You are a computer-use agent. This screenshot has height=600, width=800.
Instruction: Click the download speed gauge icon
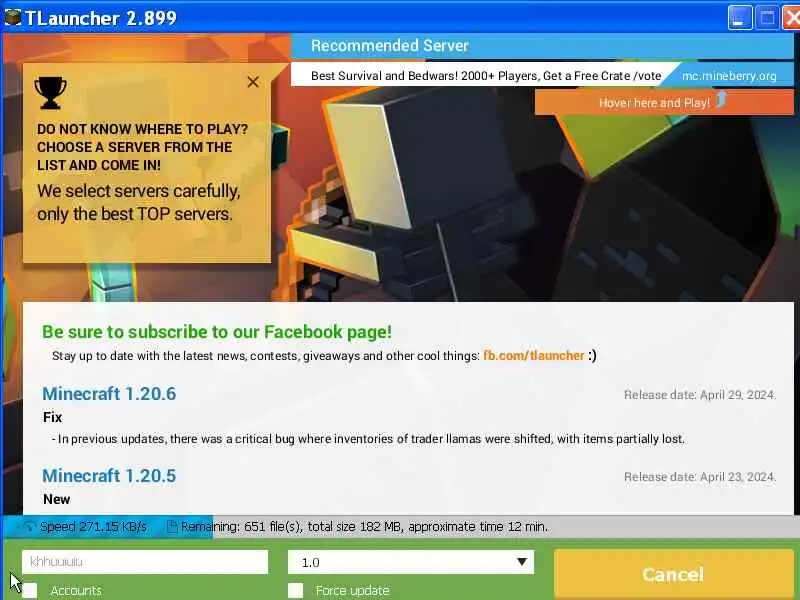pyautogui.click(x=30, y=527)
